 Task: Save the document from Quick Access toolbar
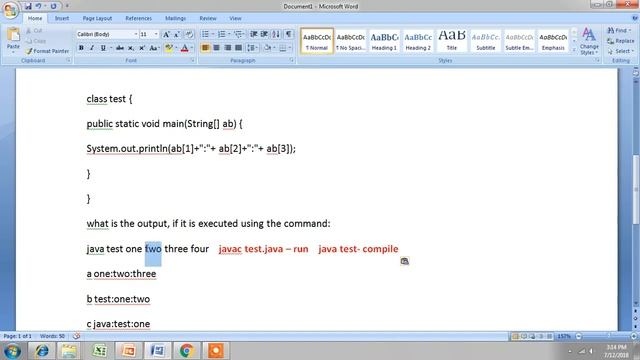point(28,6)
